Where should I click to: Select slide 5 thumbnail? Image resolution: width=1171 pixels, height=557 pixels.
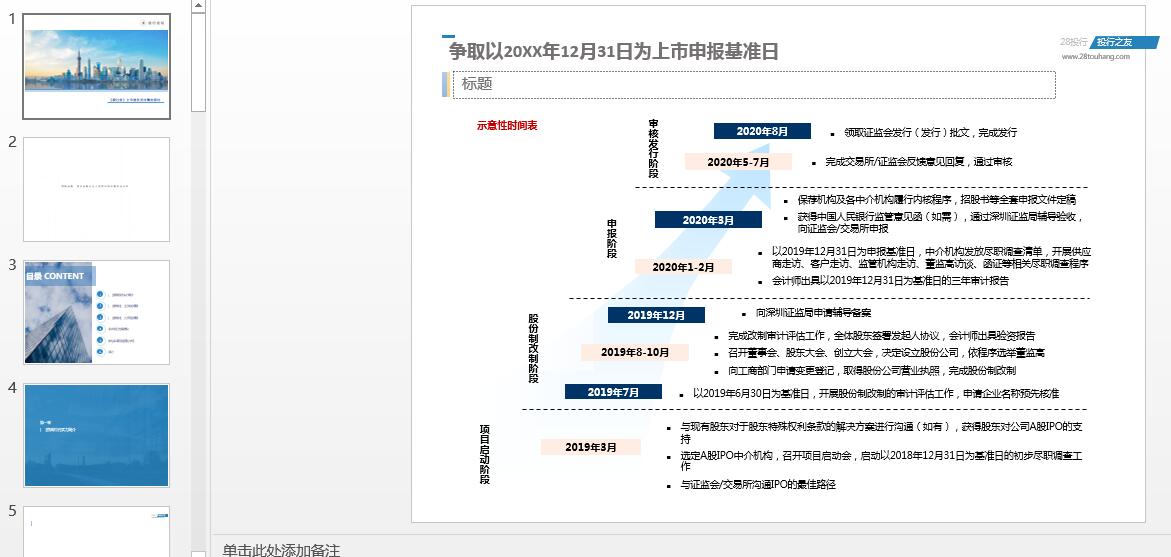pos(96,531)
